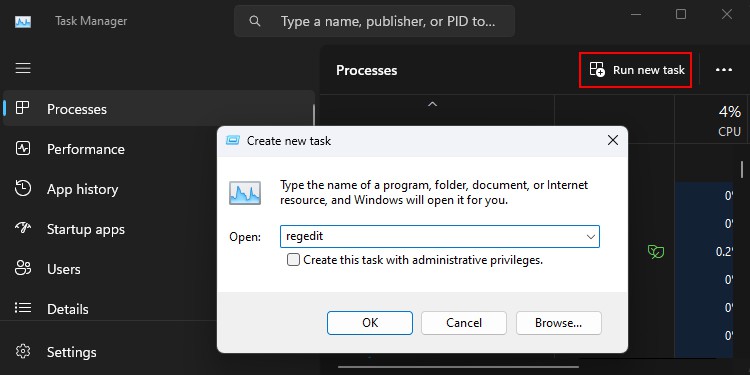Switch to the Processes tab
The width and height of the screenshot is (750, 375).
point(158,109)
